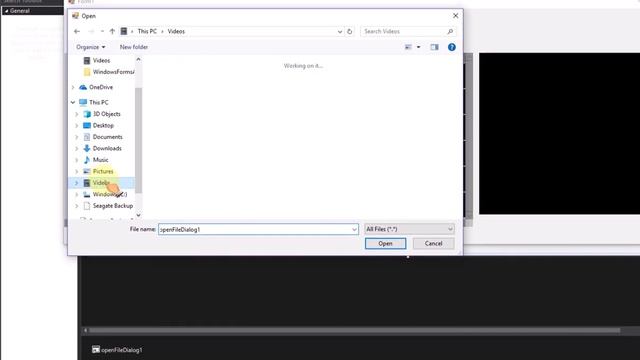Collapse the This PC node

(73, 102)
